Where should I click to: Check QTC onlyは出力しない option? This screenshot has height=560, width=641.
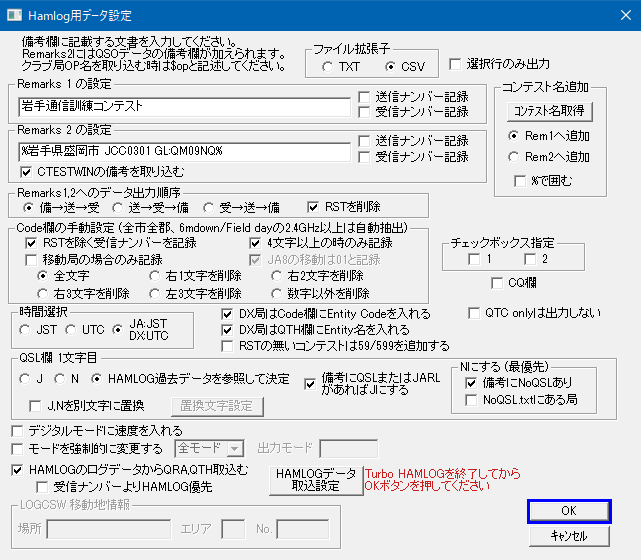[476, 313]
